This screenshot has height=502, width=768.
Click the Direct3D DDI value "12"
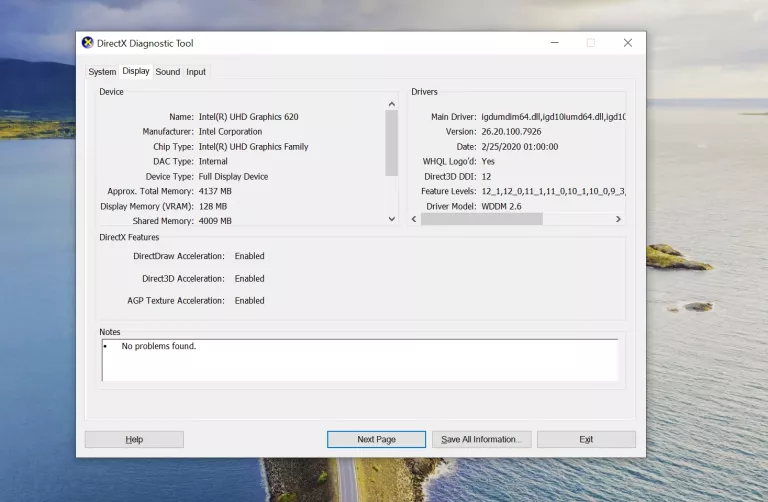point(486,176)
